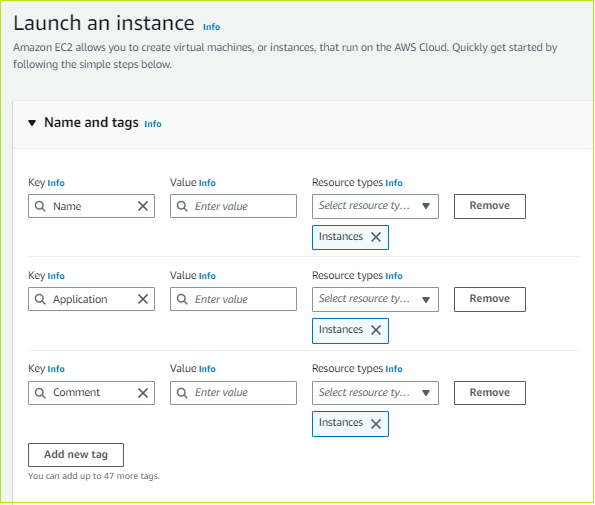Remove Instances chip from Name tag row
This screenshot has width=595, height=505.
click(376, 237)
